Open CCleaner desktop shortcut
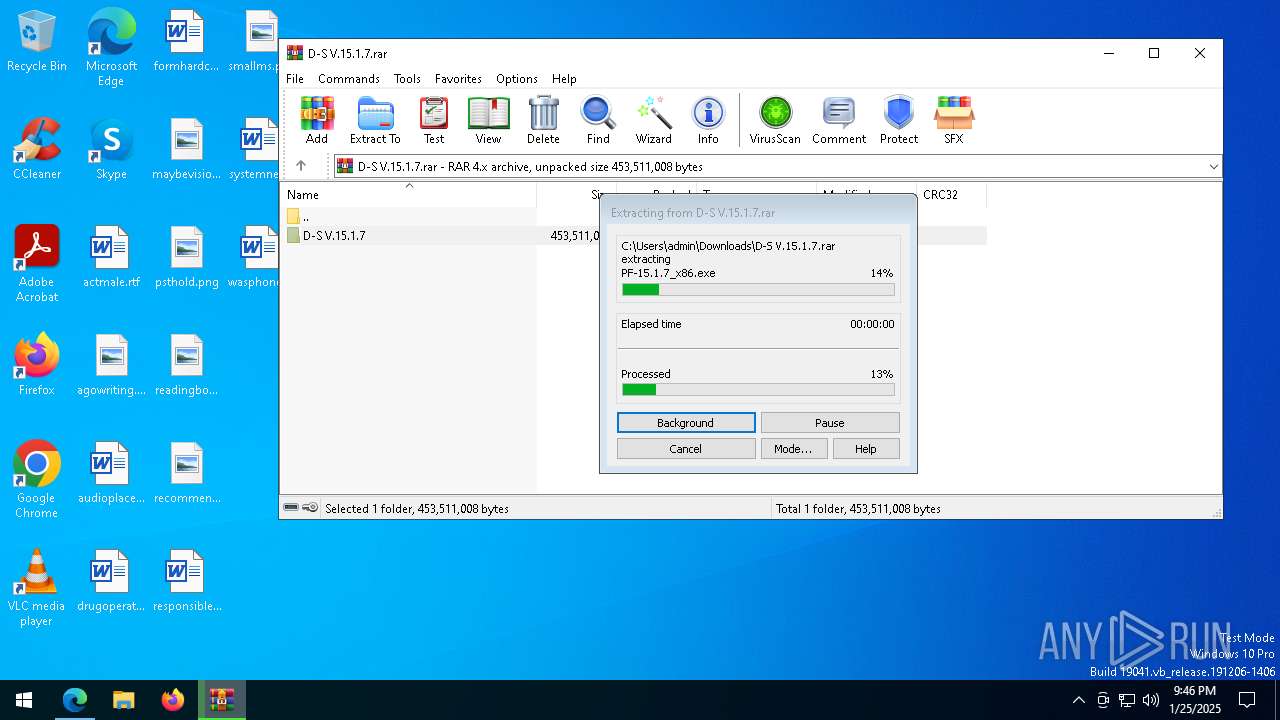The width and height of the screenshot is (1280, 720). point(37,150)
